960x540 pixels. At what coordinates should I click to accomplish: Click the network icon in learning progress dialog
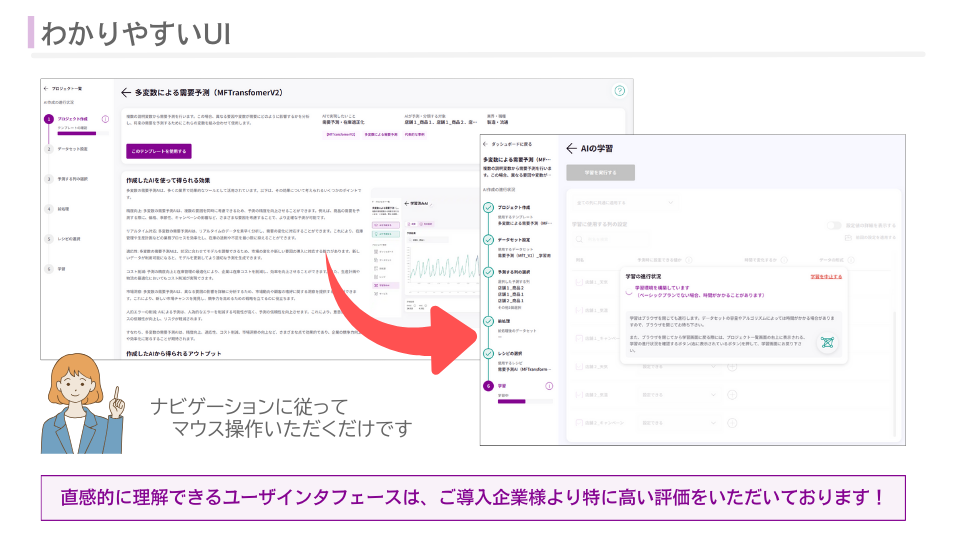point(826,341)
